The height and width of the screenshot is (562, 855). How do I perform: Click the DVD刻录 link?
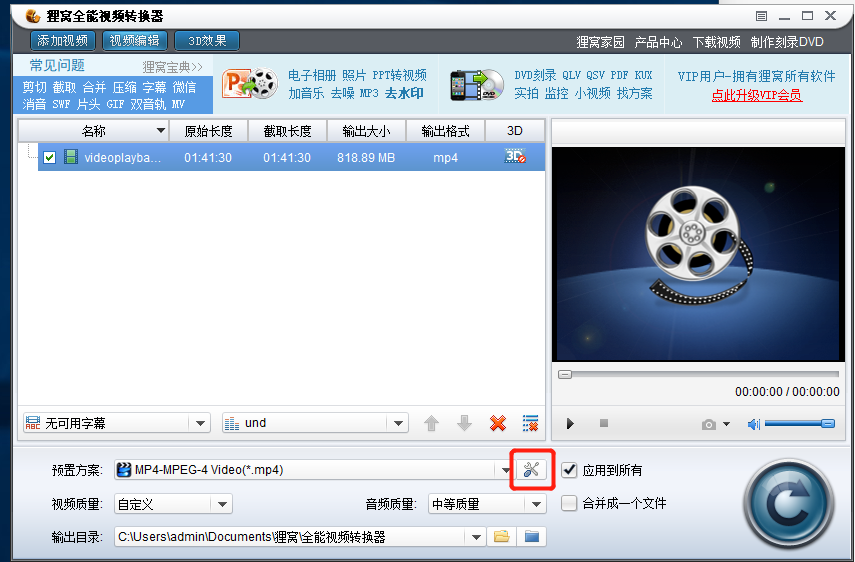[535, 75]
